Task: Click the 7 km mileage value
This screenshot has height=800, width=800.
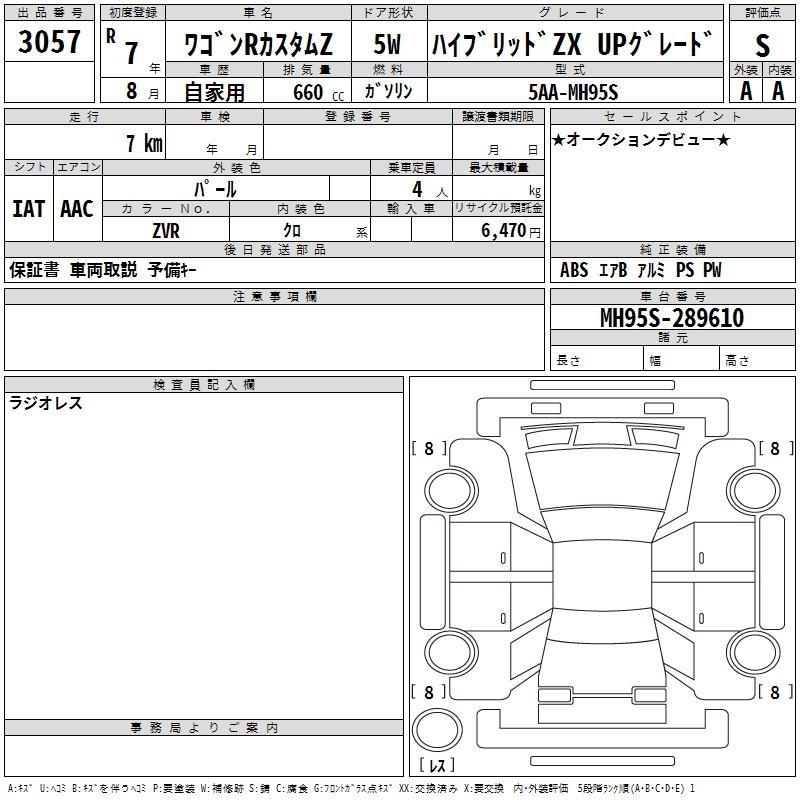Action: tap(143, 143)
